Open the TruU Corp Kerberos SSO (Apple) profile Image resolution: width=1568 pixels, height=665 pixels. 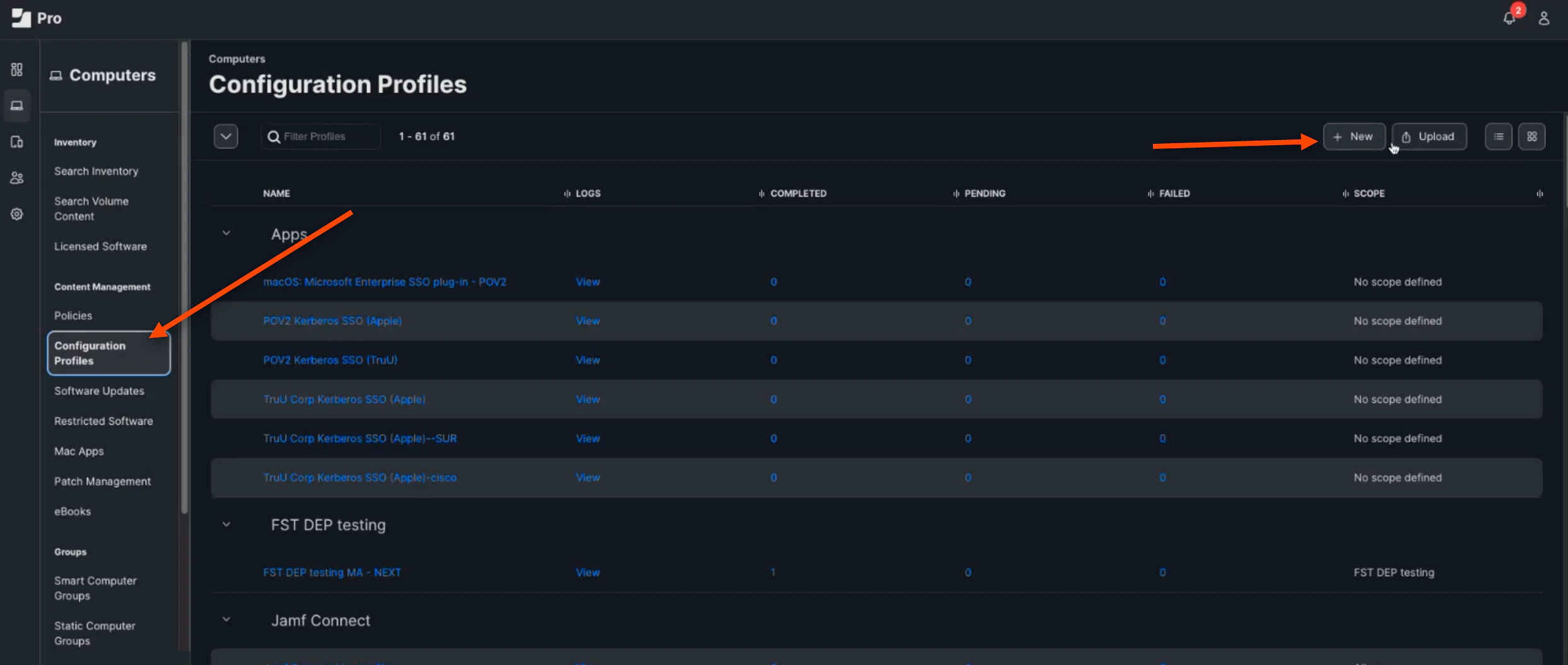pyautogui.click(x=344, y=399)
